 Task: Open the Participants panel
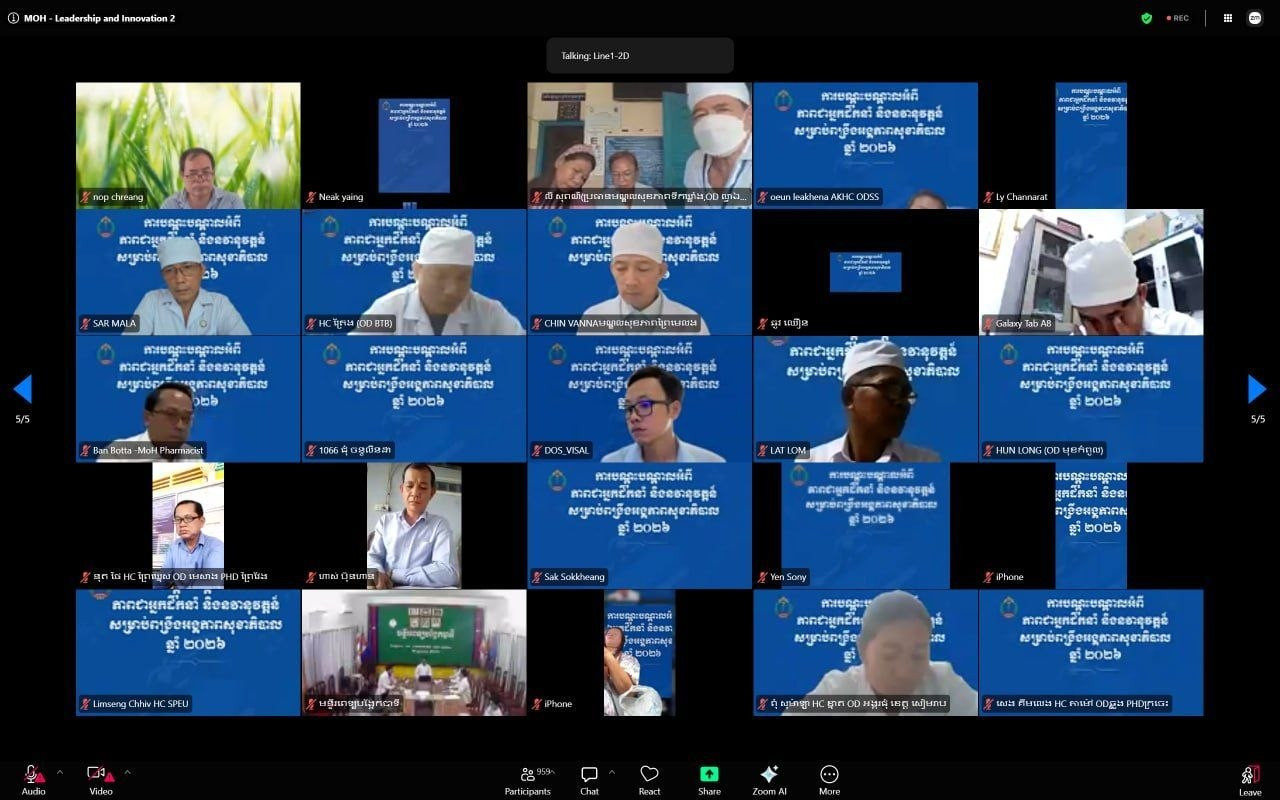point(528,780)
